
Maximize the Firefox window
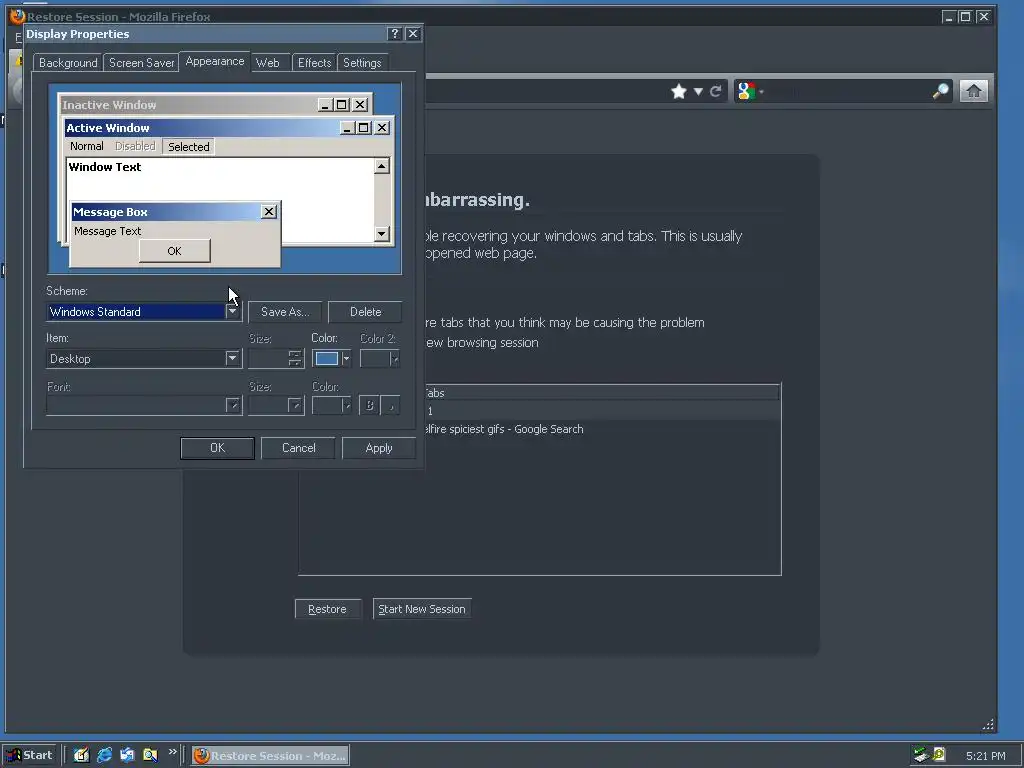point(965,17)
